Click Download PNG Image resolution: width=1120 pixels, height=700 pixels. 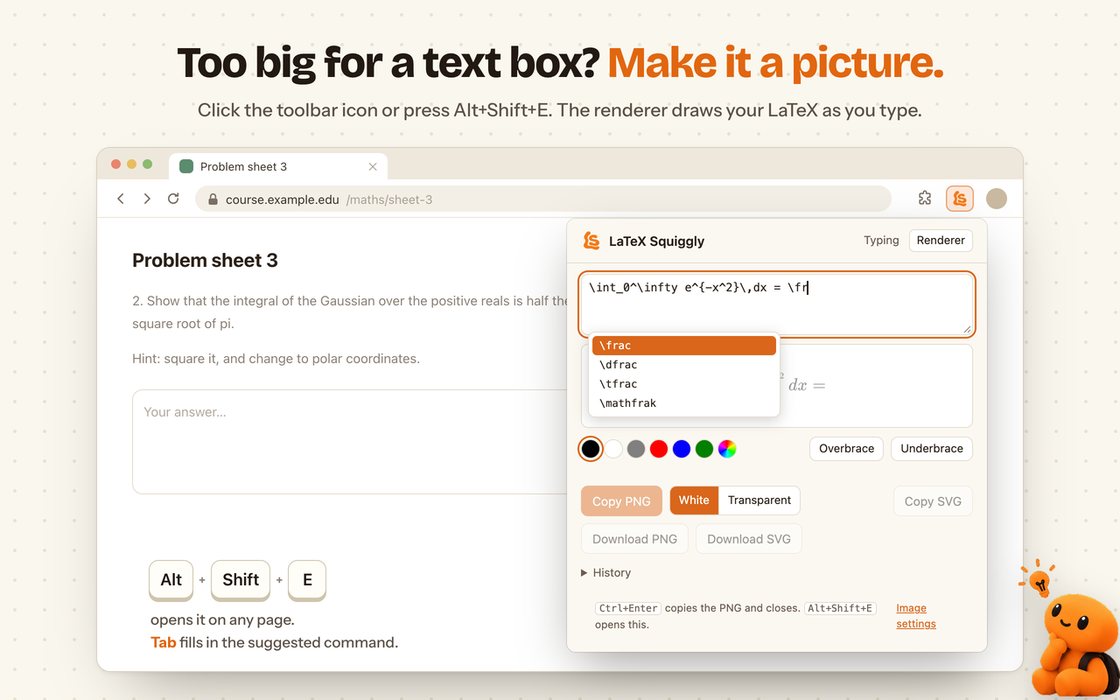[635, 539]
